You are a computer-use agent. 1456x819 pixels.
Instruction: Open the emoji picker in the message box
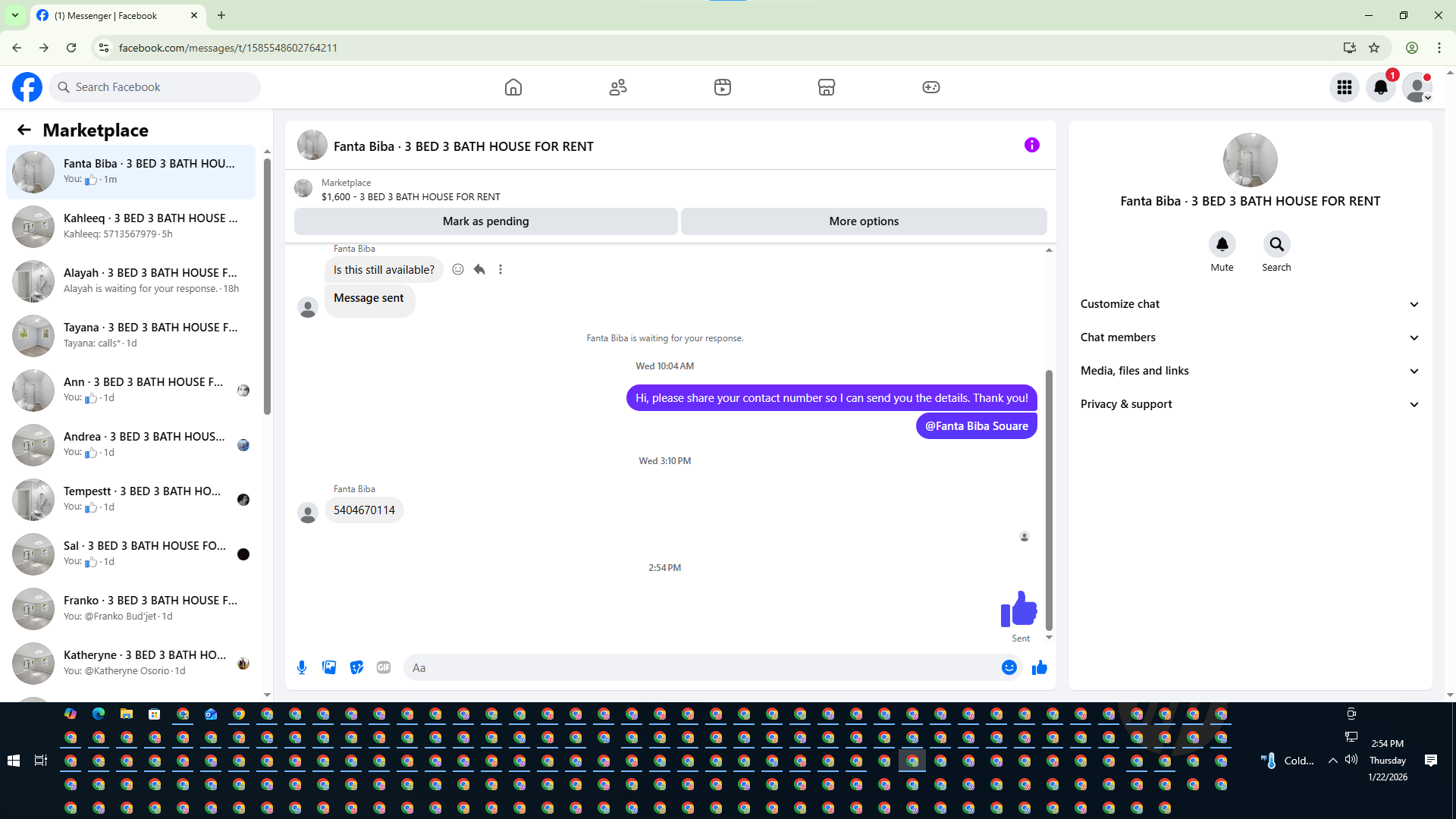click(1009, 667)
